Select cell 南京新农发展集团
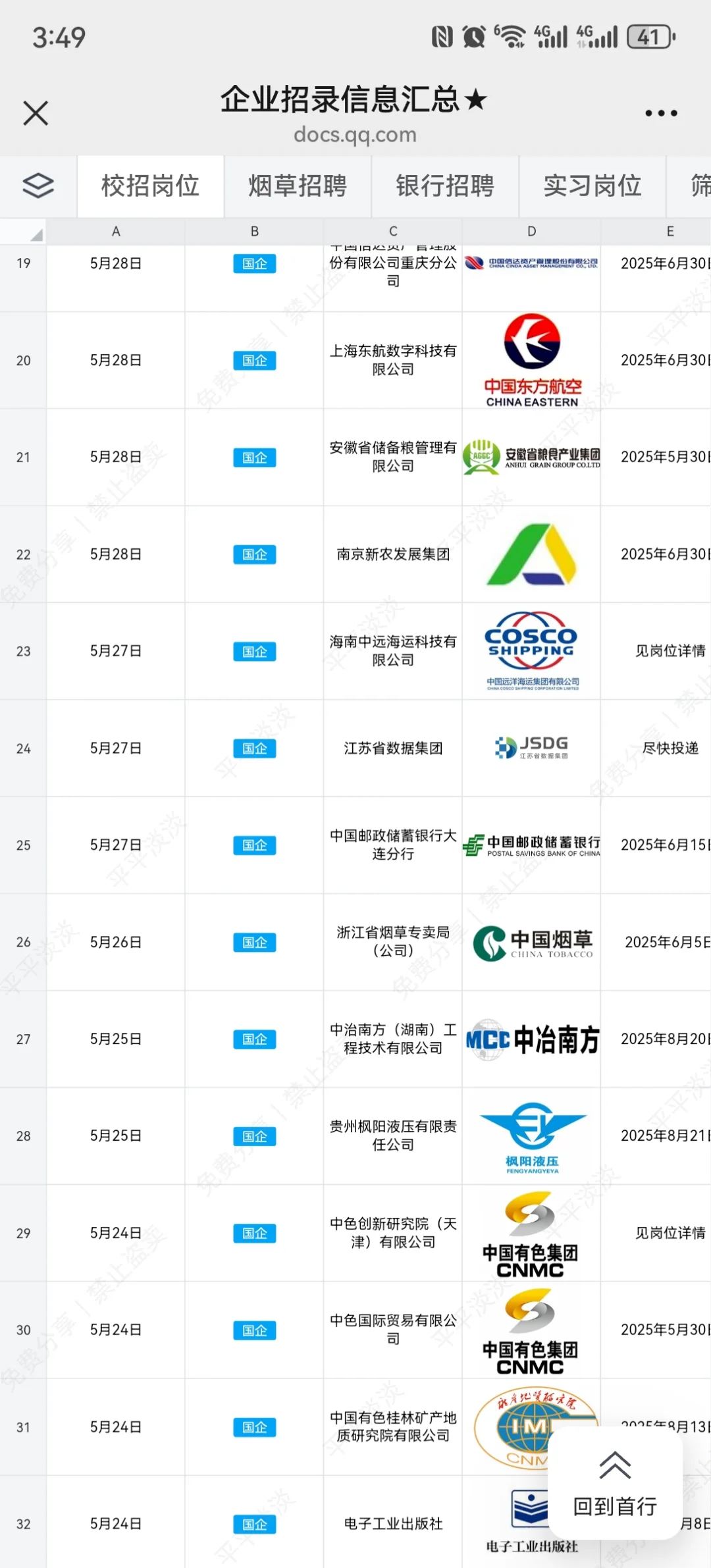 coord(393,554)
